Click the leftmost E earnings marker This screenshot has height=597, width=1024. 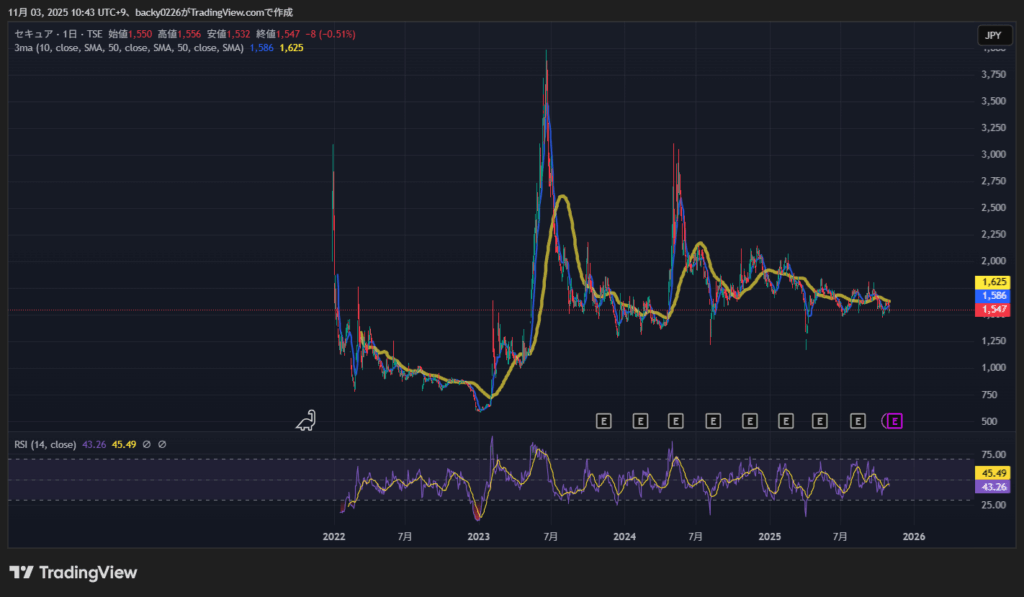pyautogui.click(x=603, y=421)
